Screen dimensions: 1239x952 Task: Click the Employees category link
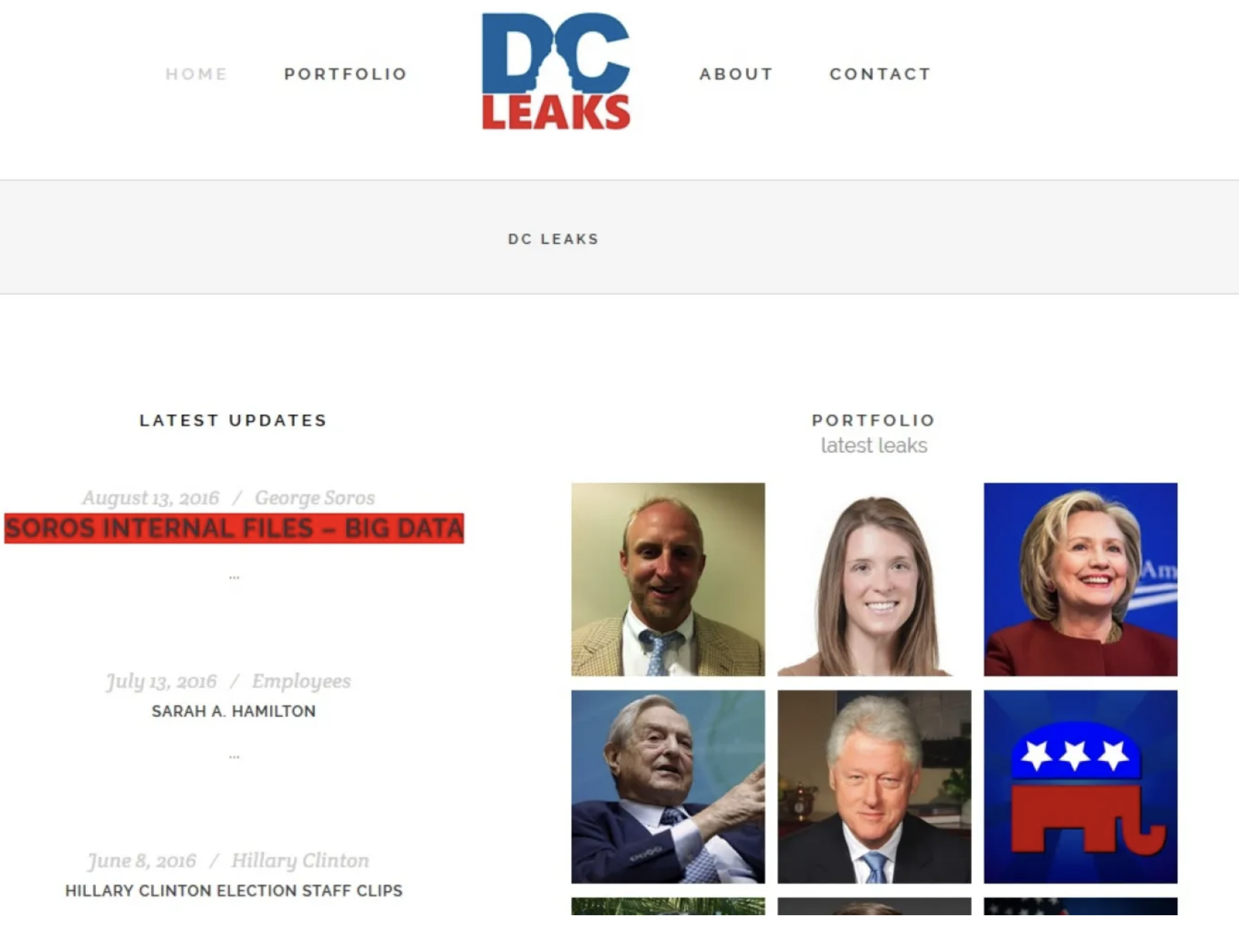pos(301,681)
